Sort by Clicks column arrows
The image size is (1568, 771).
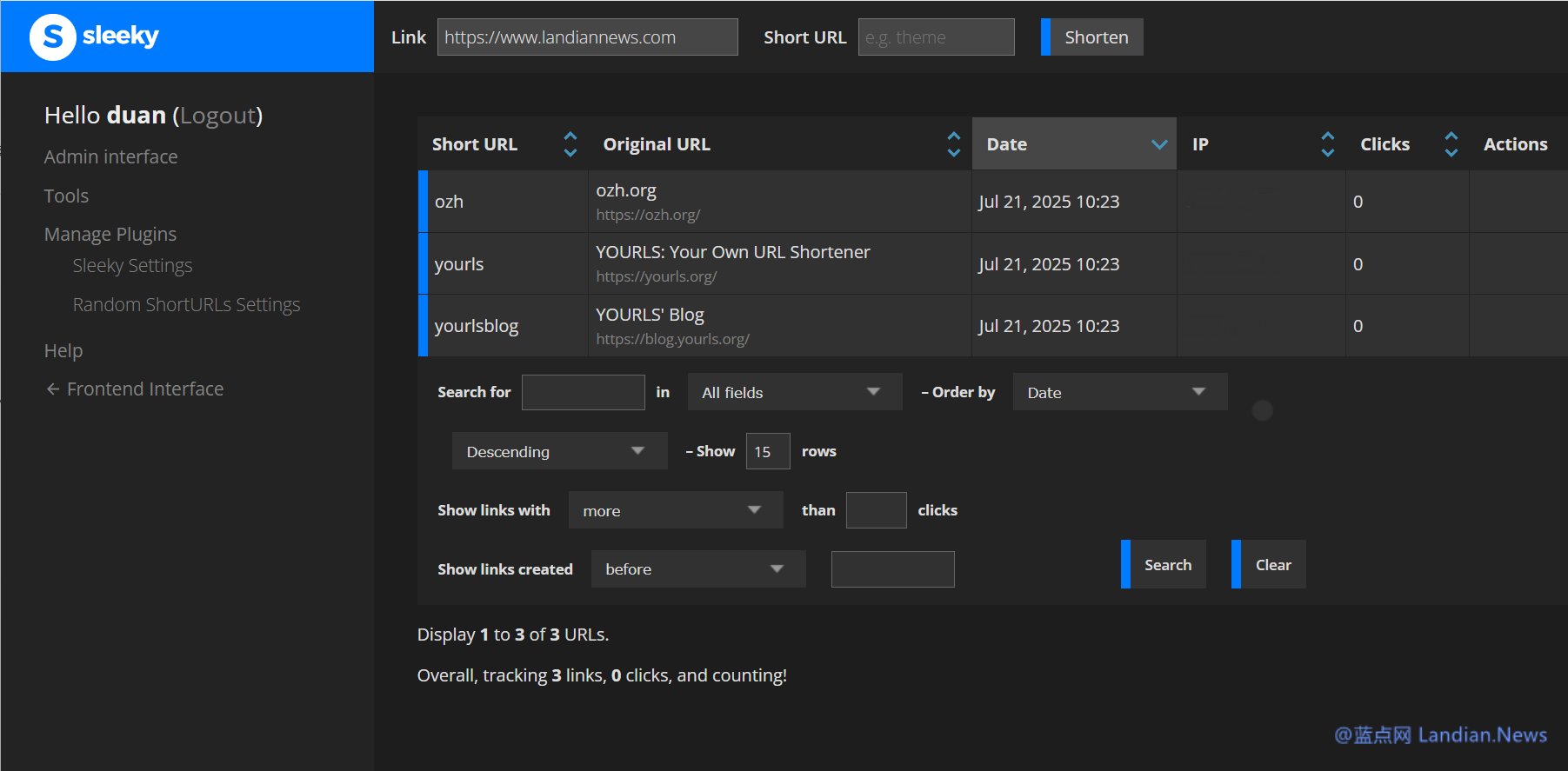click(1451, 144)
